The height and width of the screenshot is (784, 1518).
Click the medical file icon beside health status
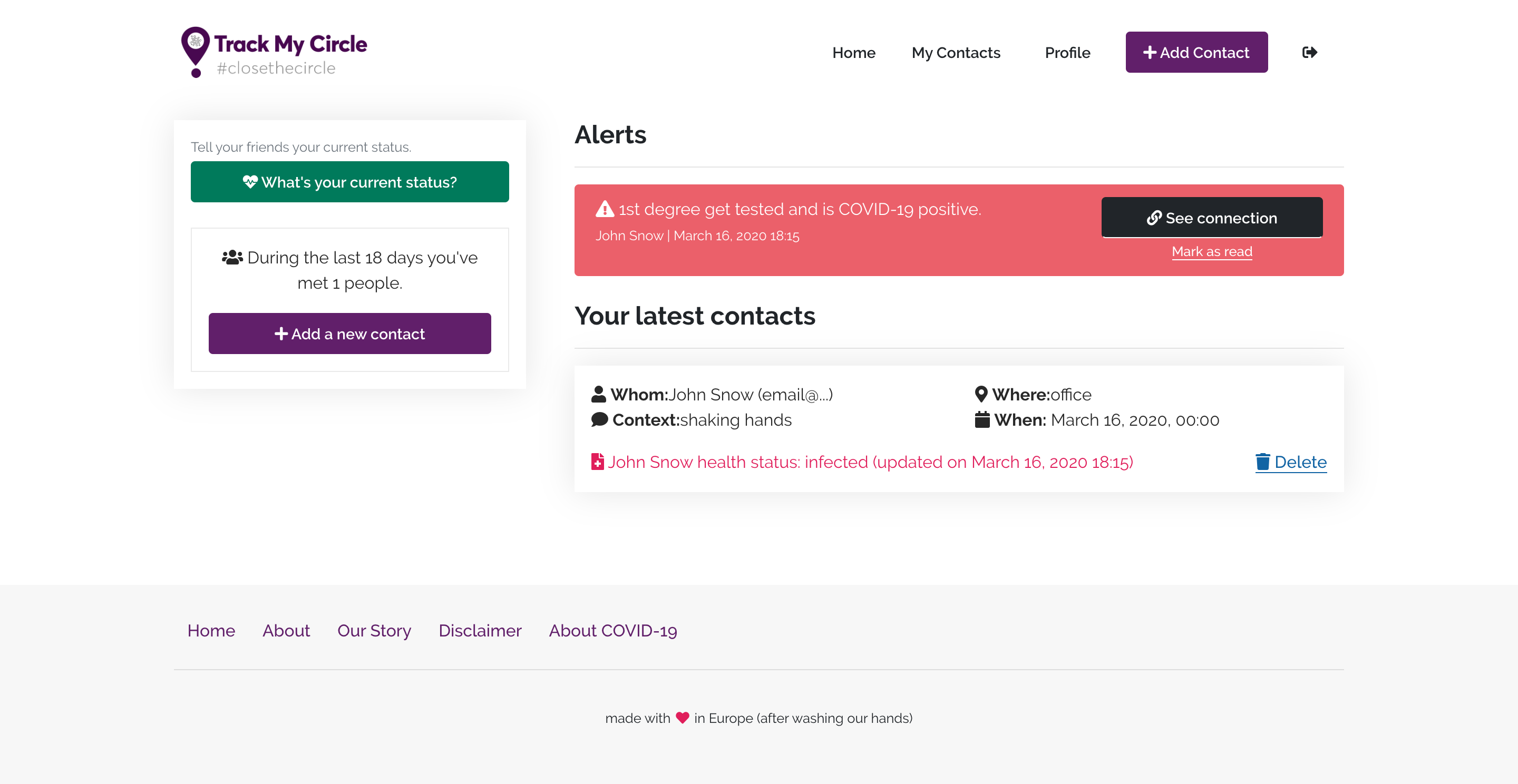tap(598, 462)
